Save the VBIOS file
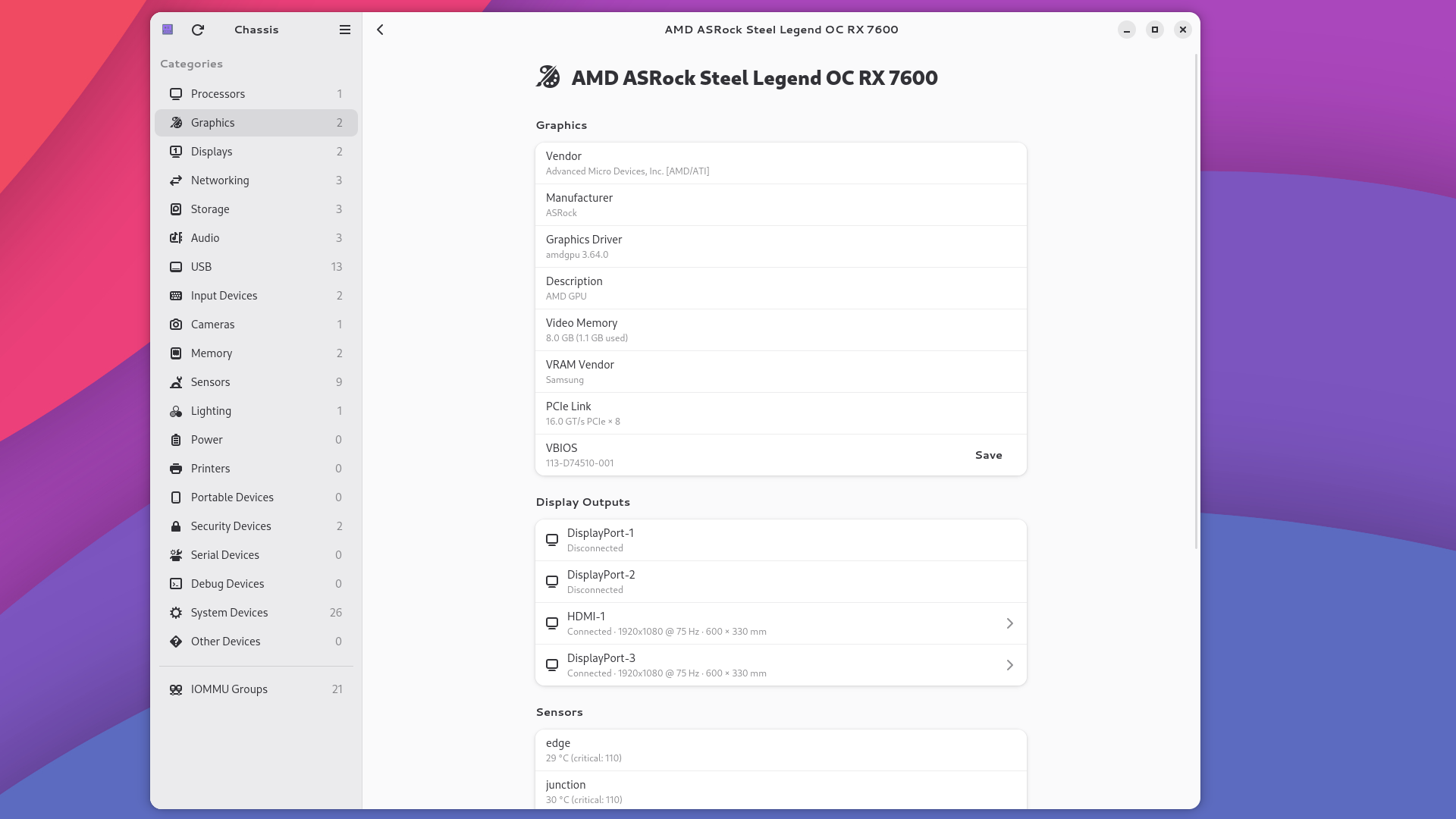Screen dimensions: 1456x819 click(x=988, y=455)
